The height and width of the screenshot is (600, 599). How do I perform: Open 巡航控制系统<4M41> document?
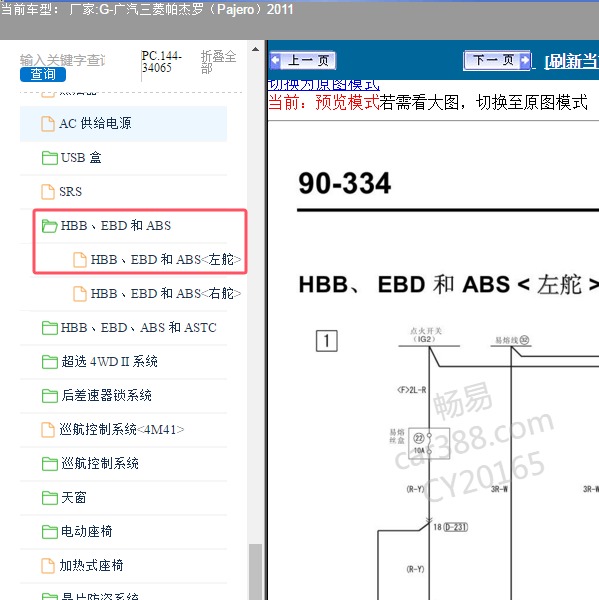pos(122,429)
